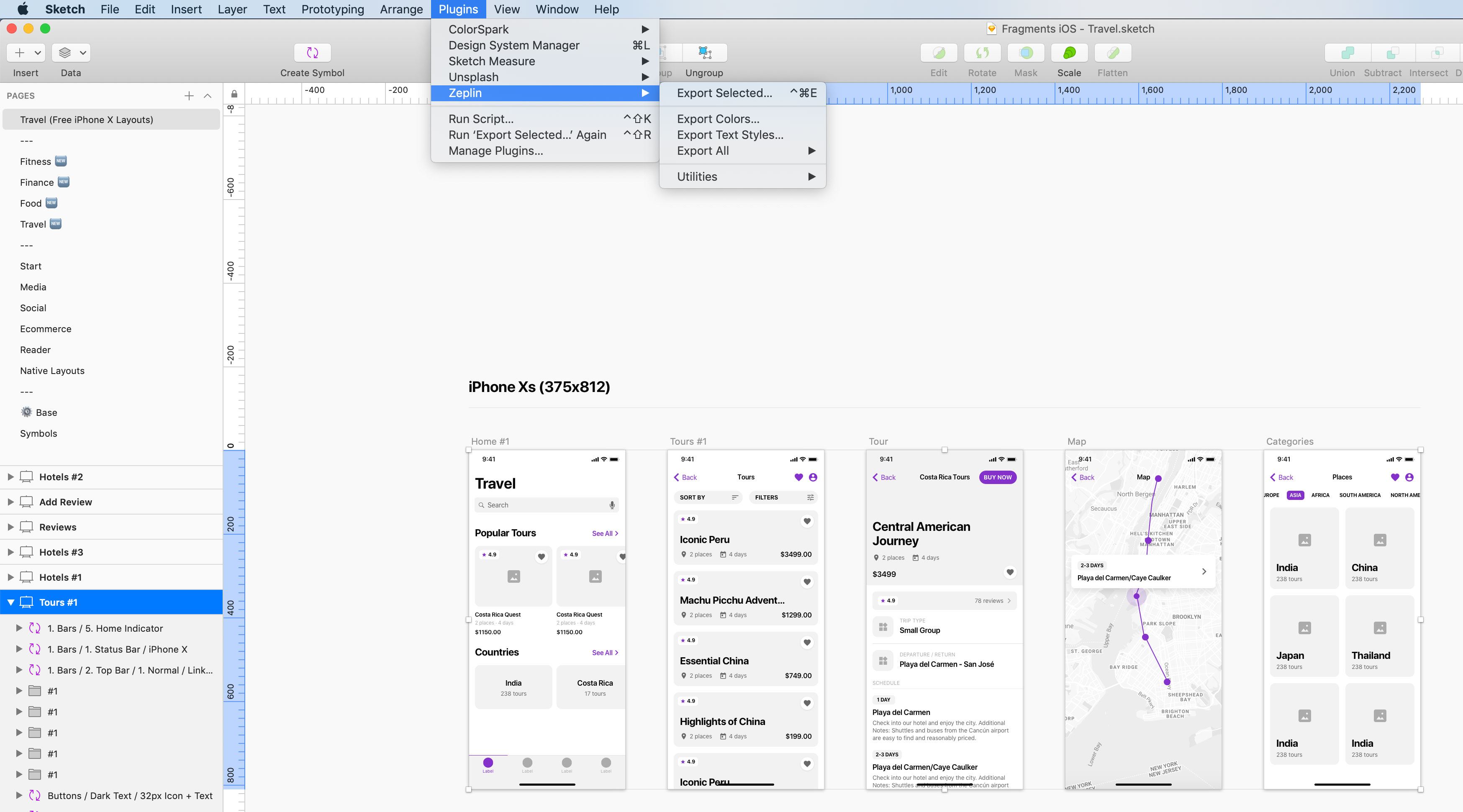Select the Home #1 artboard title
1463x812 pixels.
pos(490,441)
